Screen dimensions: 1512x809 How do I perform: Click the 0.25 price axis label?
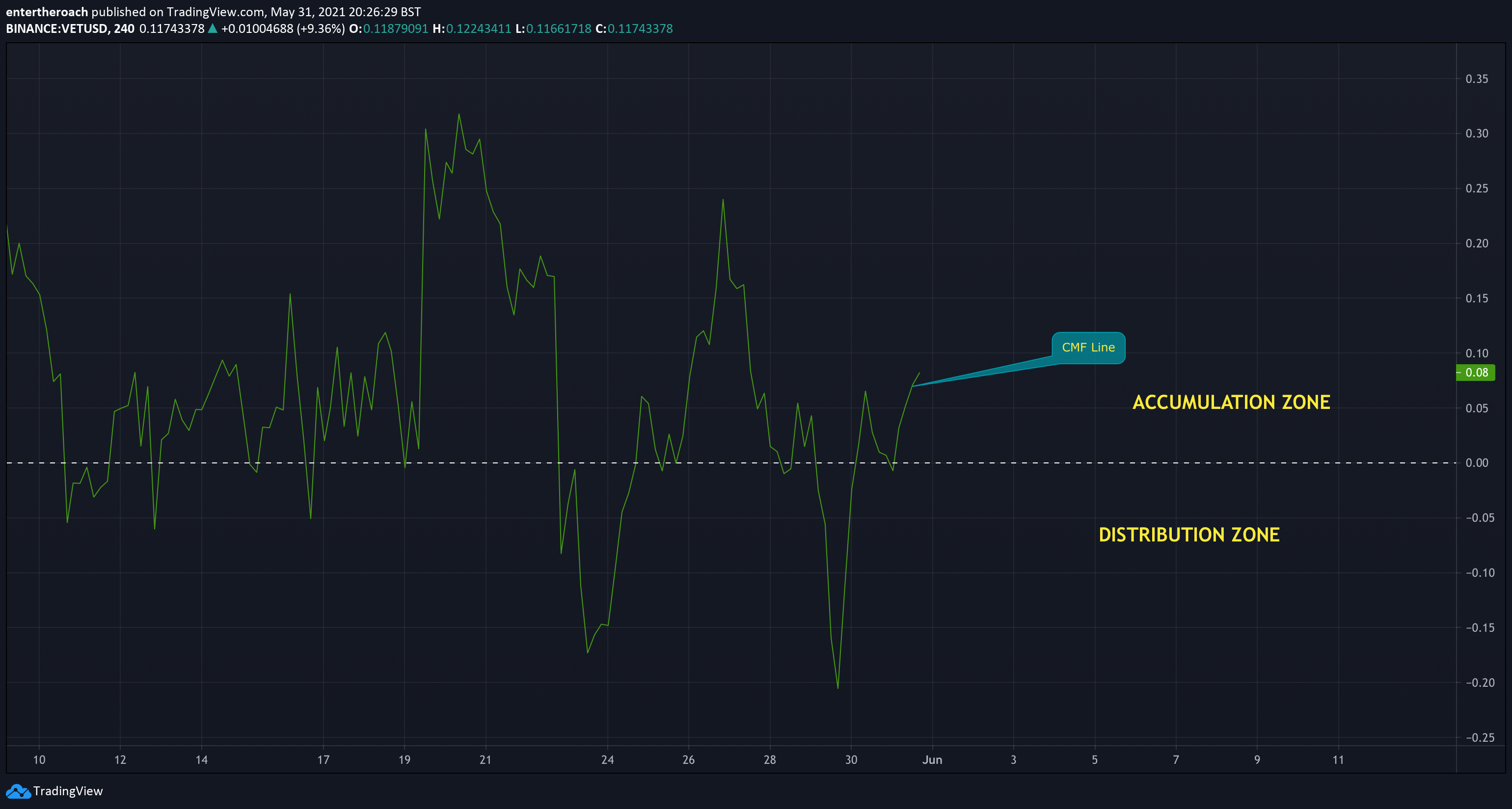point(1477,189)
